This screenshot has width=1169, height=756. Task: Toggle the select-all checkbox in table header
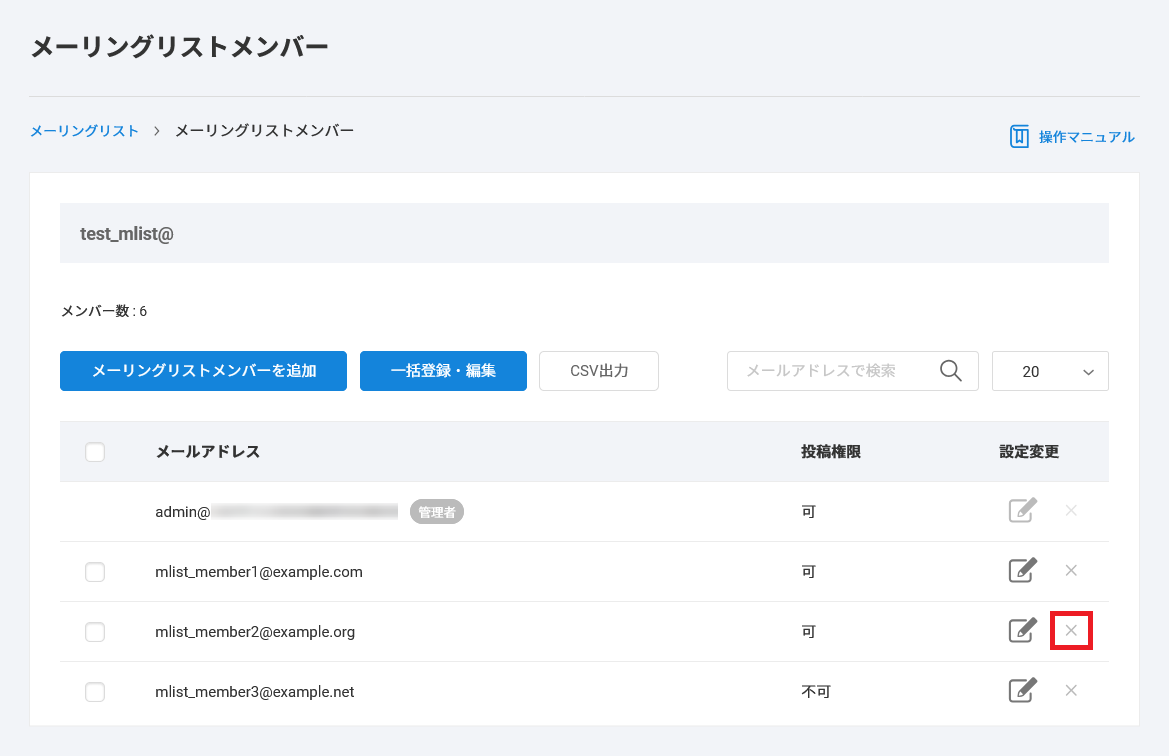(x=95, y=452)
